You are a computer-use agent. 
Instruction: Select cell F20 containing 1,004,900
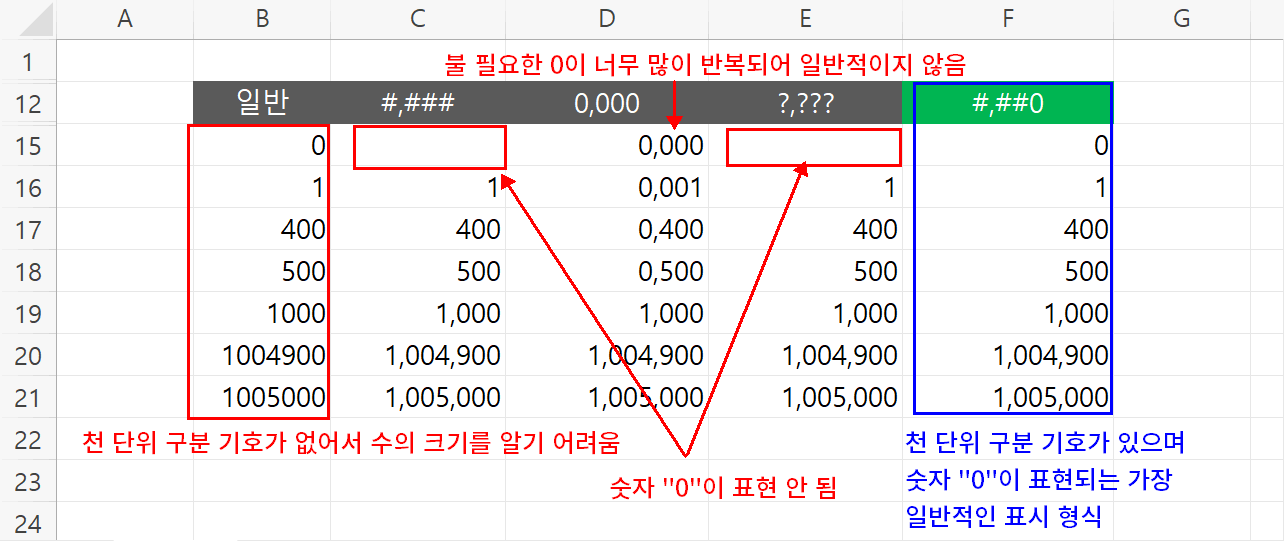pyautogui.click(x=1007, y=355)
